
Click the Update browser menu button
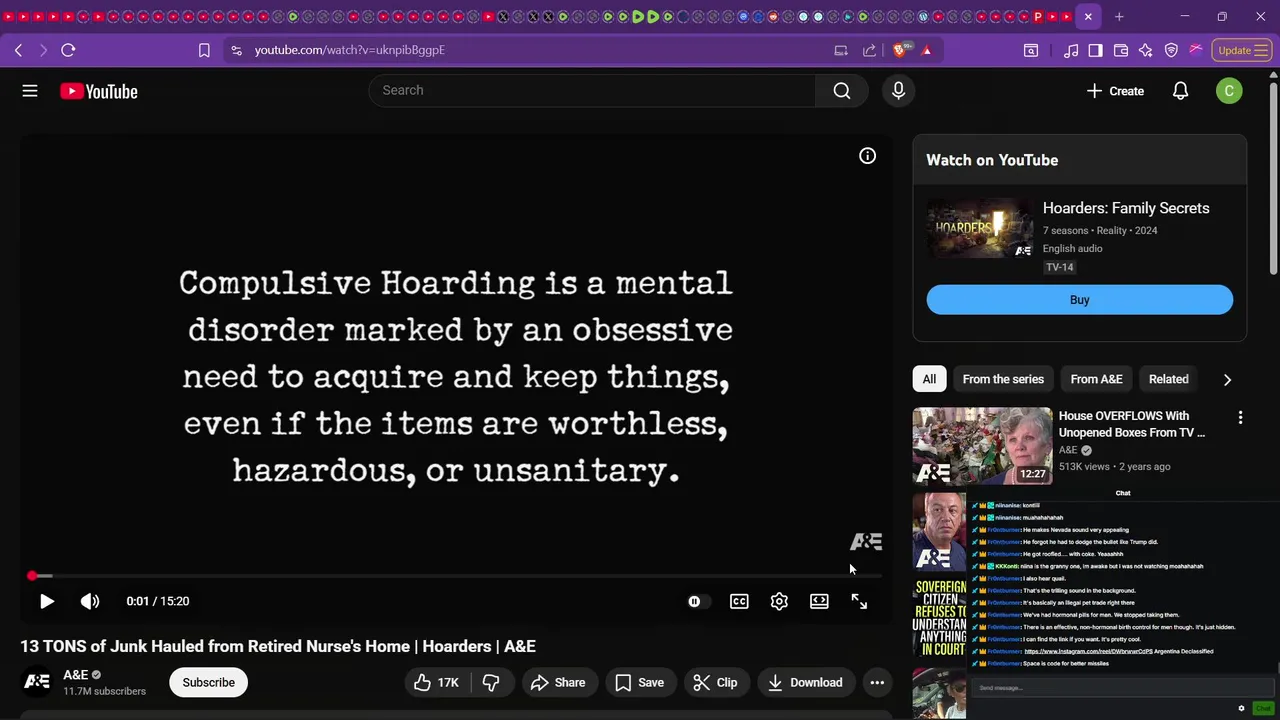(x=1241, y=50)
